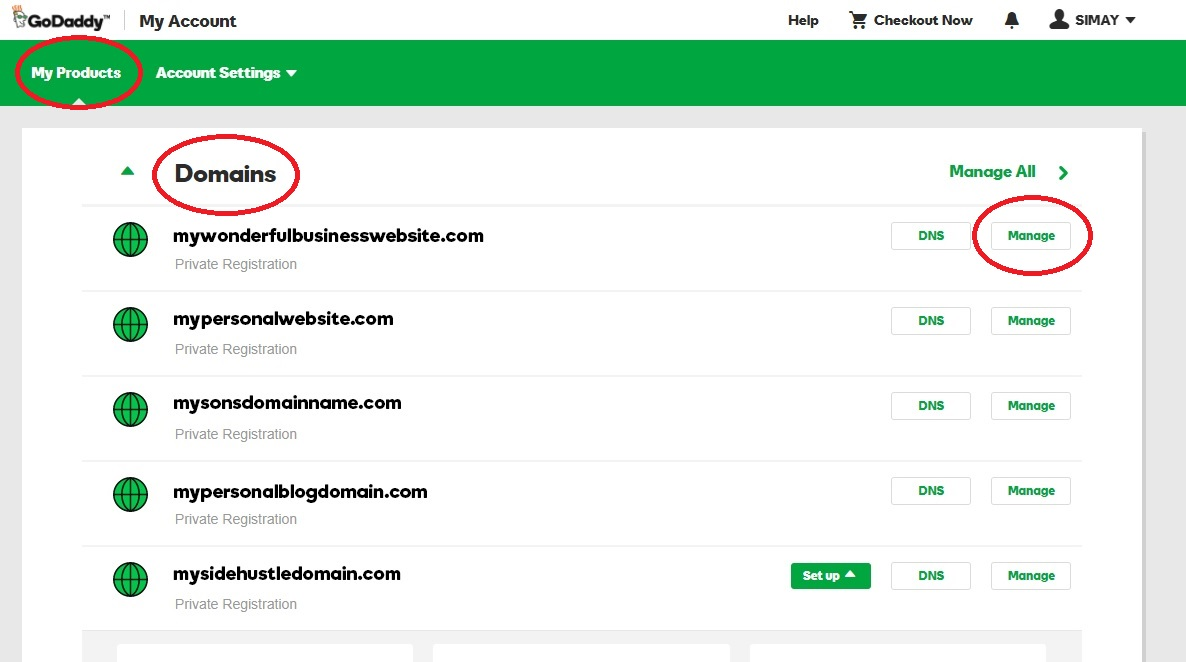The height and width of the screenshot is (662, 1186).
Task: Open the Help menu
Action: pos(803,19)
